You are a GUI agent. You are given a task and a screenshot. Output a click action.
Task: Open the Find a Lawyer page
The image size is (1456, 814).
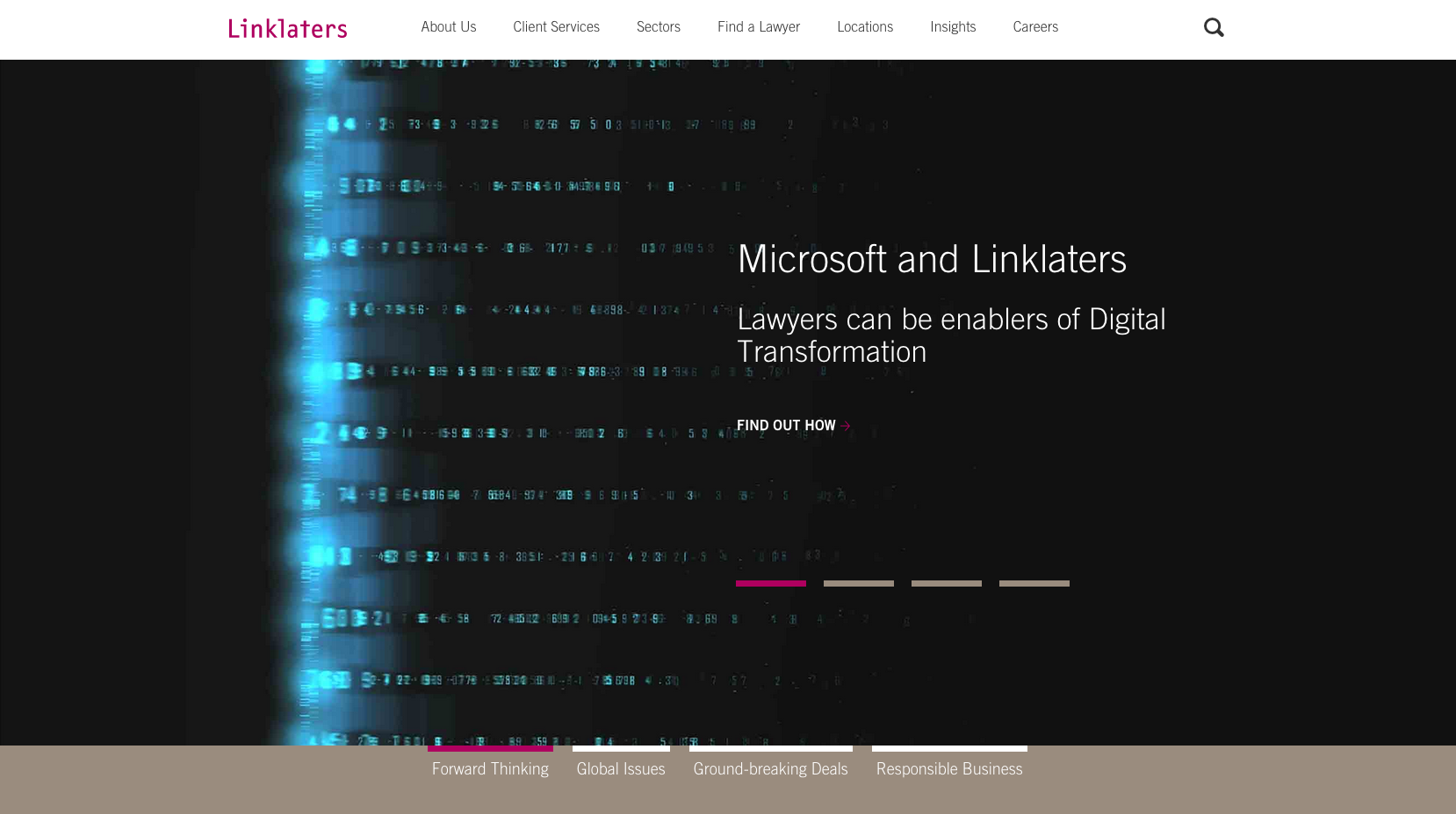[x=758, y=27]
